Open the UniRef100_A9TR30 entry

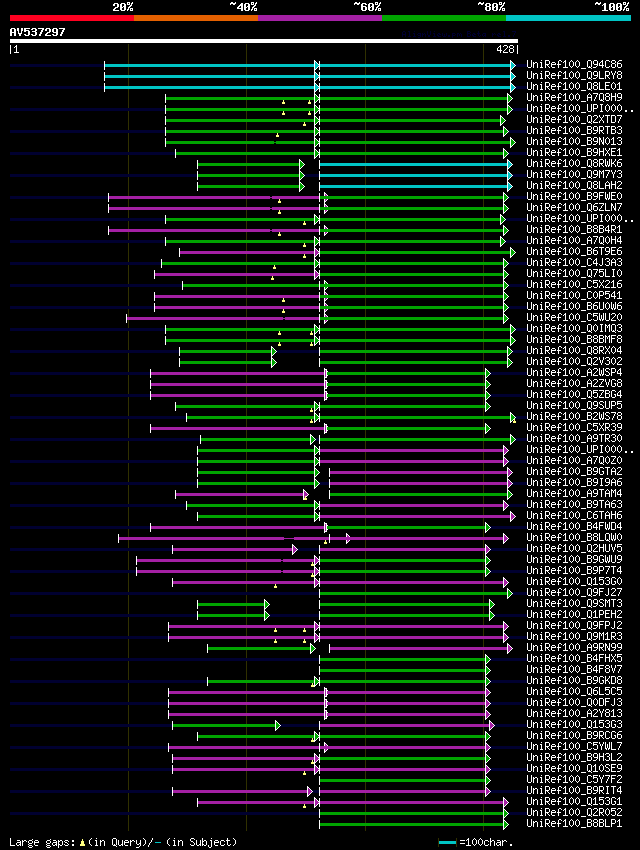coord(574,439)
